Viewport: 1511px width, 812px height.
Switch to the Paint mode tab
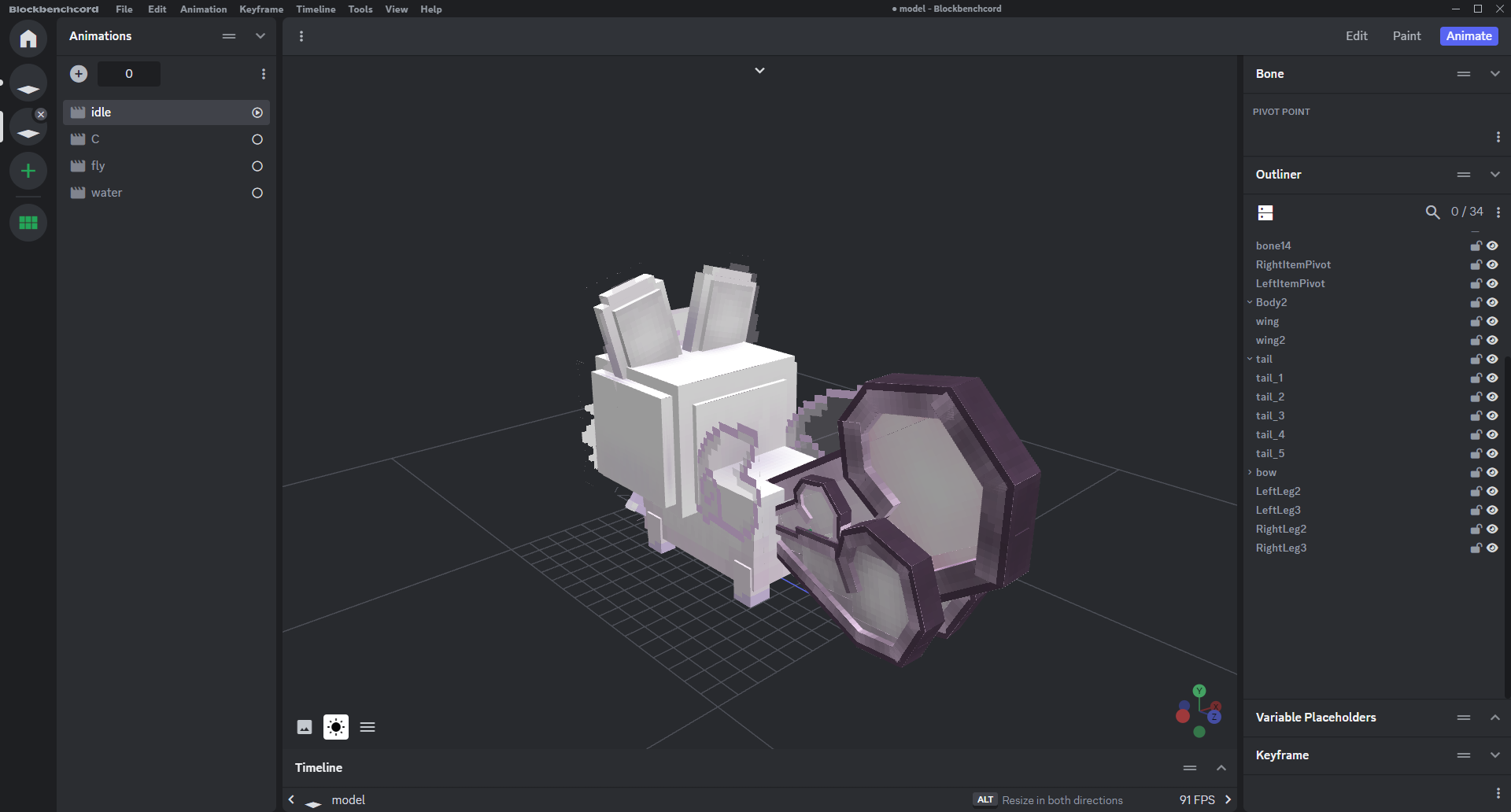[1406, 36]
